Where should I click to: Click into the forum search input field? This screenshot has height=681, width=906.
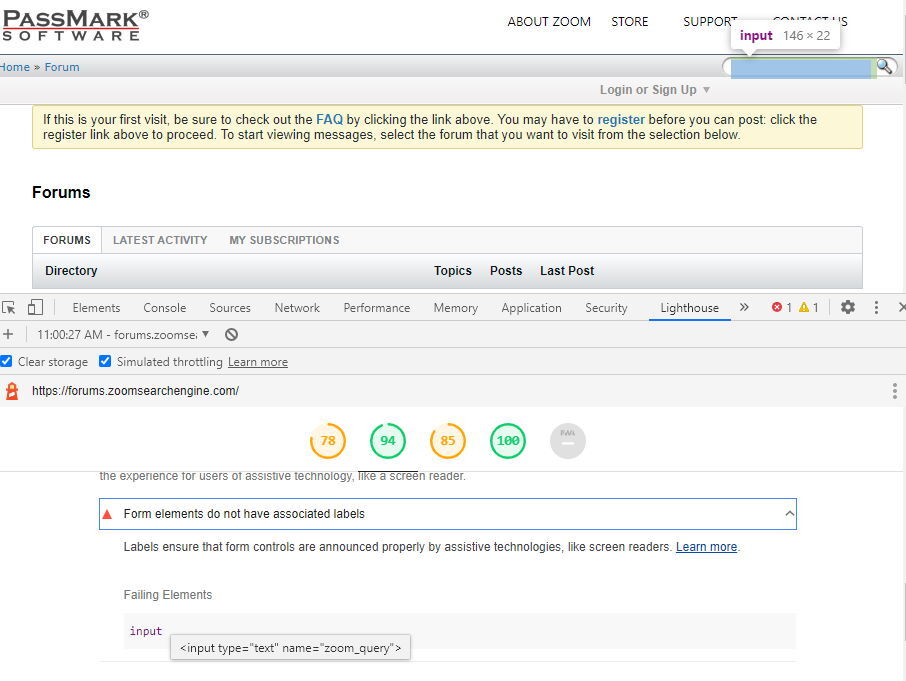click(800, 67)
